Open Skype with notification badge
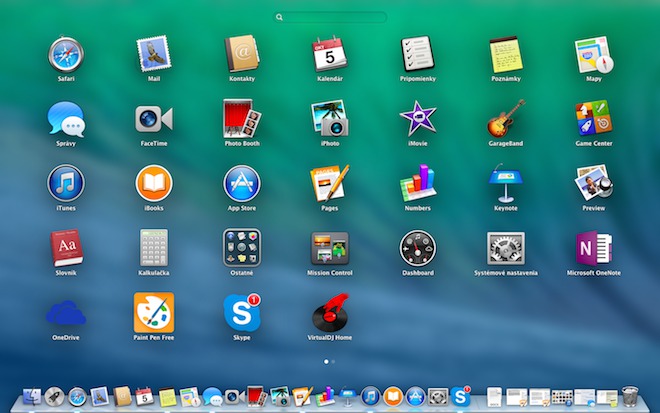Viewport: 660px width, 413px height. [x=242, y=313]
